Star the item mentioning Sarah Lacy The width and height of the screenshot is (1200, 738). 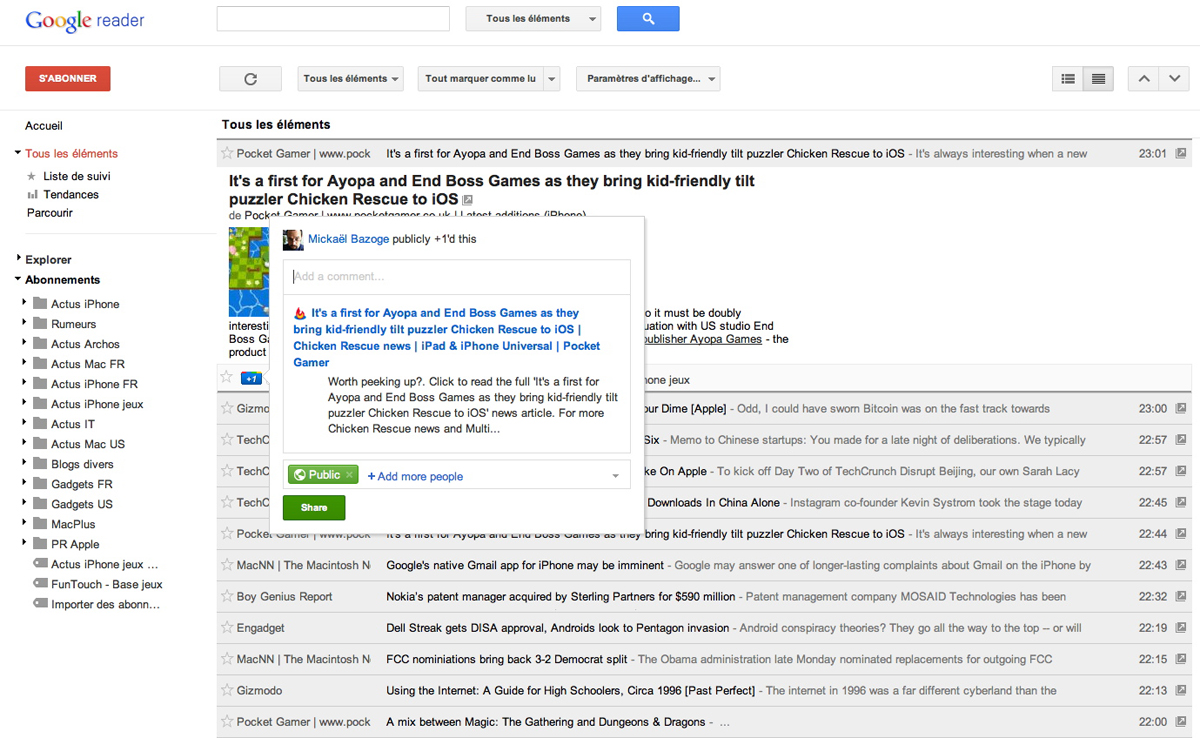click(227, 471)
